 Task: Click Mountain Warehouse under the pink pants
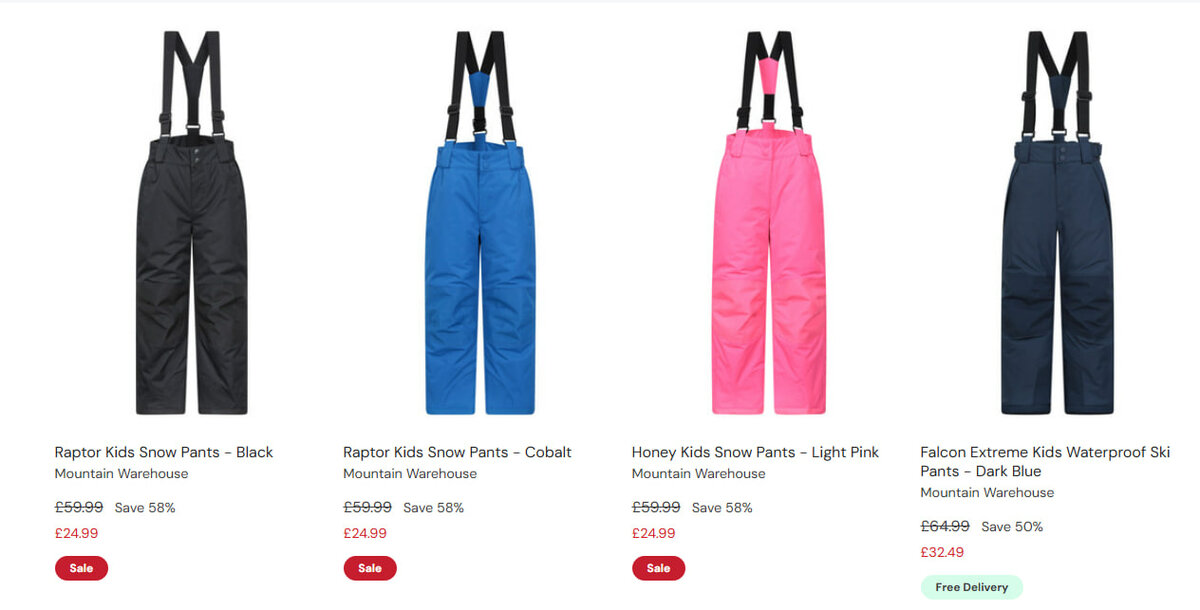click(x=698, y=474)
